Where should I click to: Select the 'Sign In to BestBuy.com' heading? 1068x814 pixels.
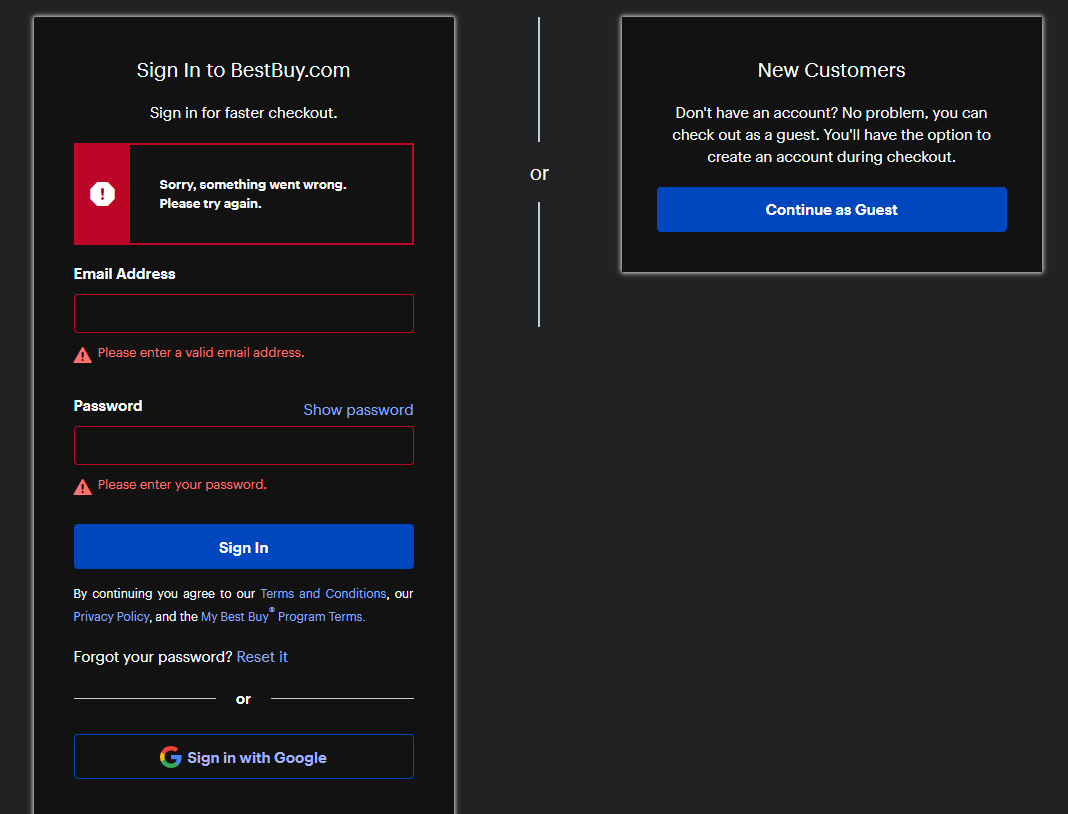(243, 70)
